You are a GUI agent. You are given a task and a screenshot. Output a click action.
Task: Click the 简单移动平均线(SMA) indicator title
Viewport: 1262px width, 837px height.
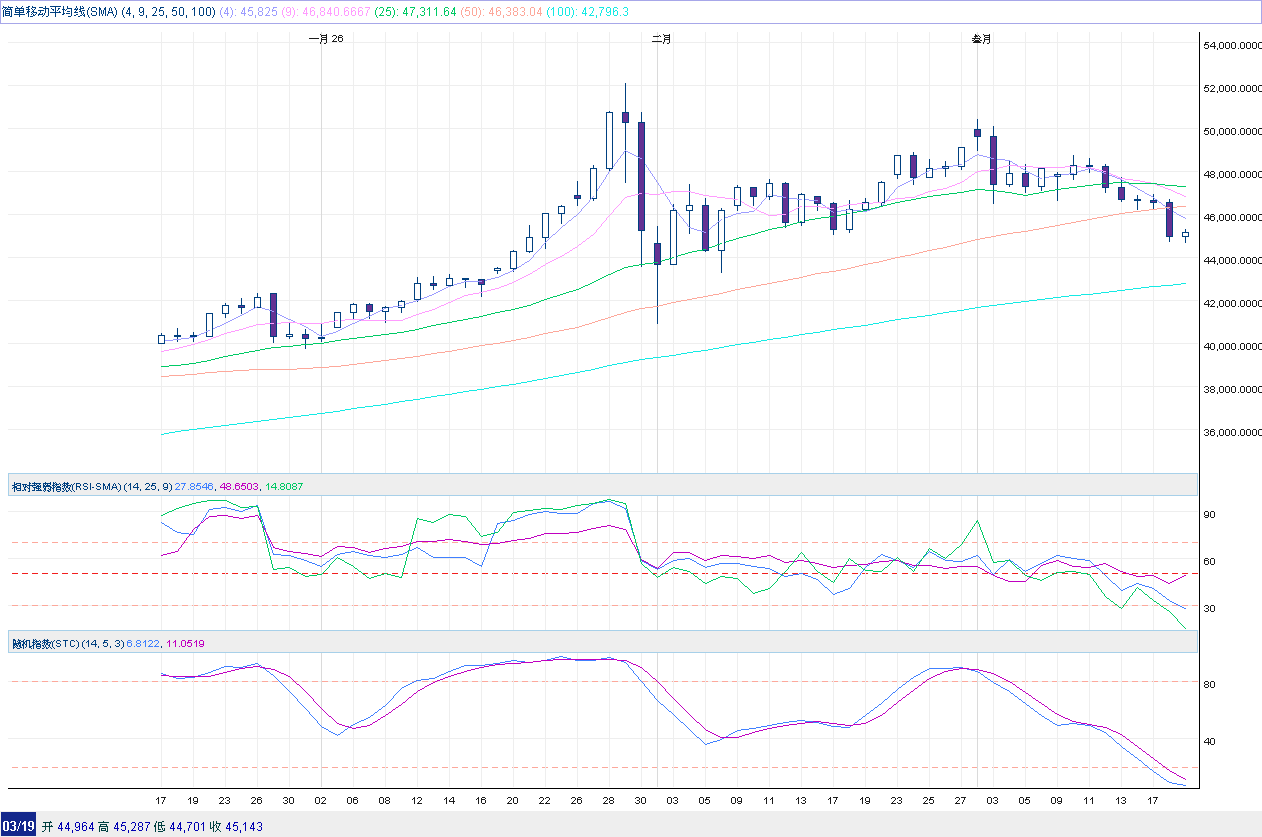(x=60, y=10)
